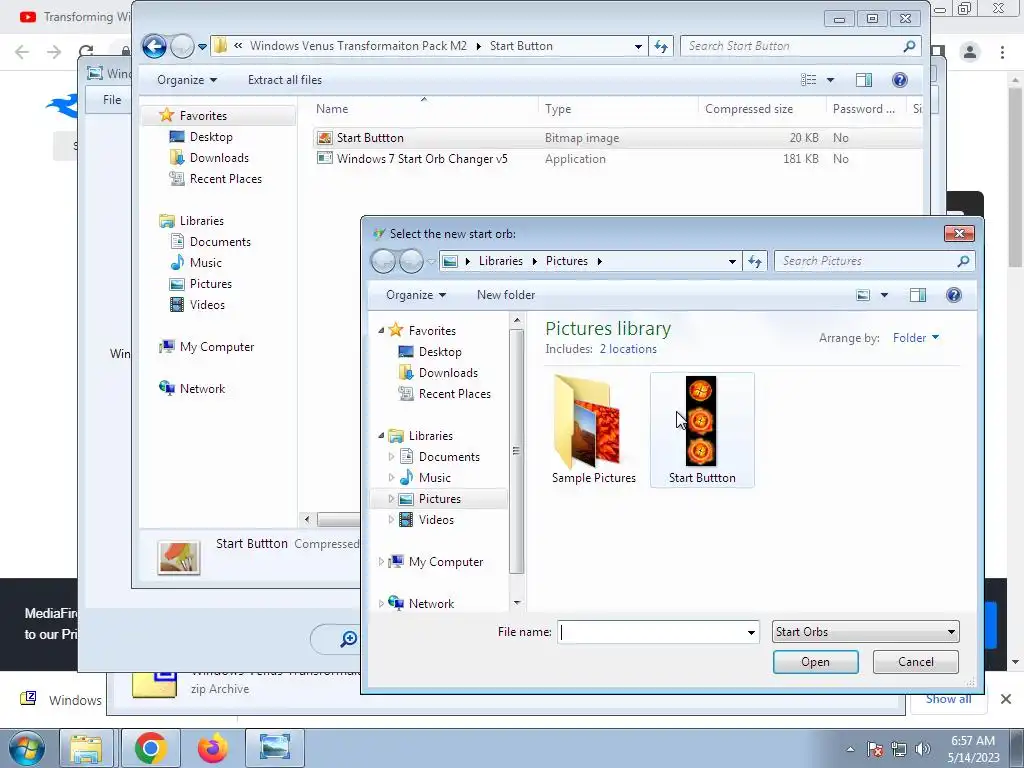Screen dimensions: 1024x768
Task: Cancel the start orb selection dialog
Action: click(x=915, y=662)
